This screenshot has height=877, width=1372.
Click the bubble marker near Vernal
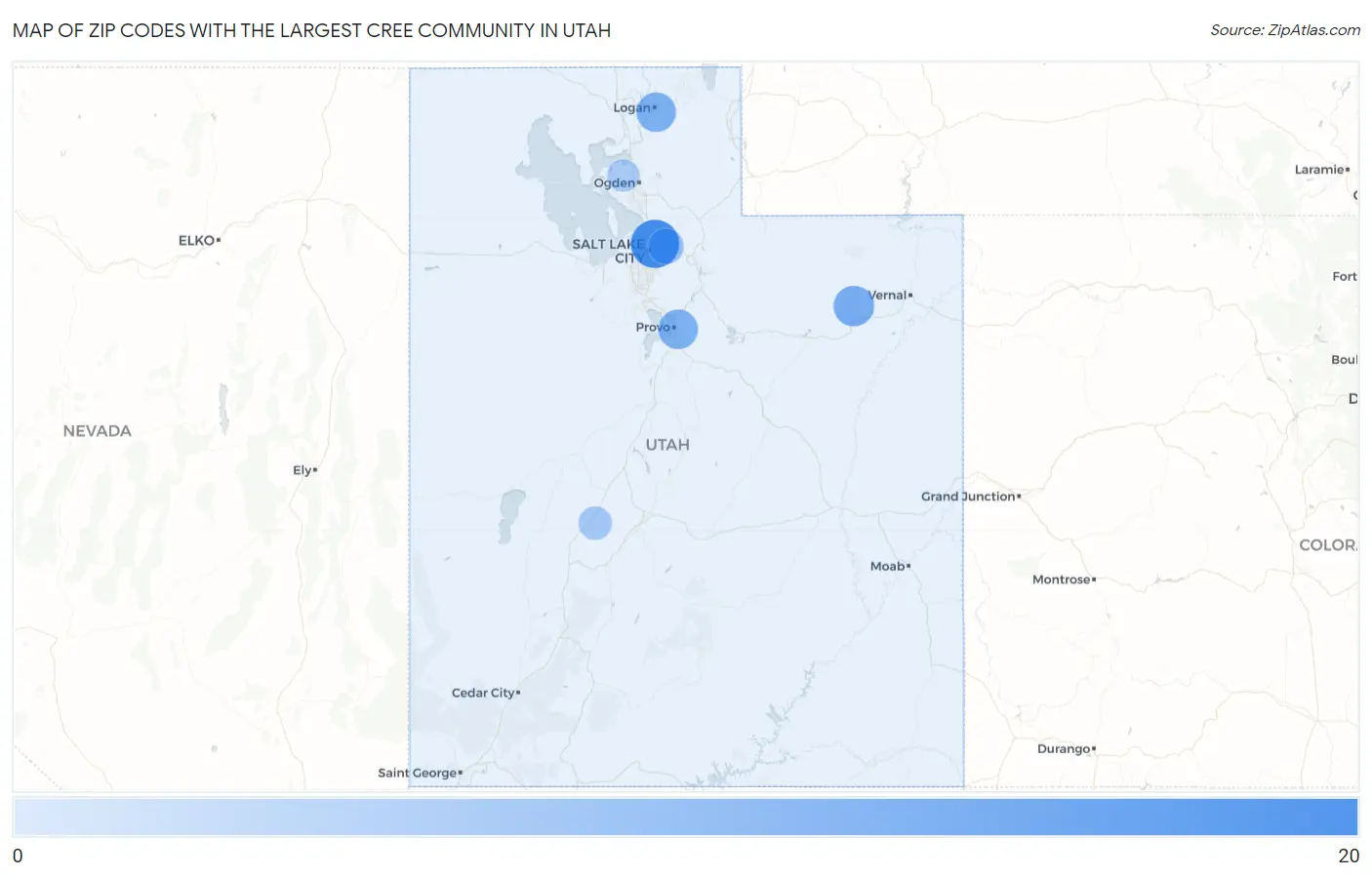point(853,306)
